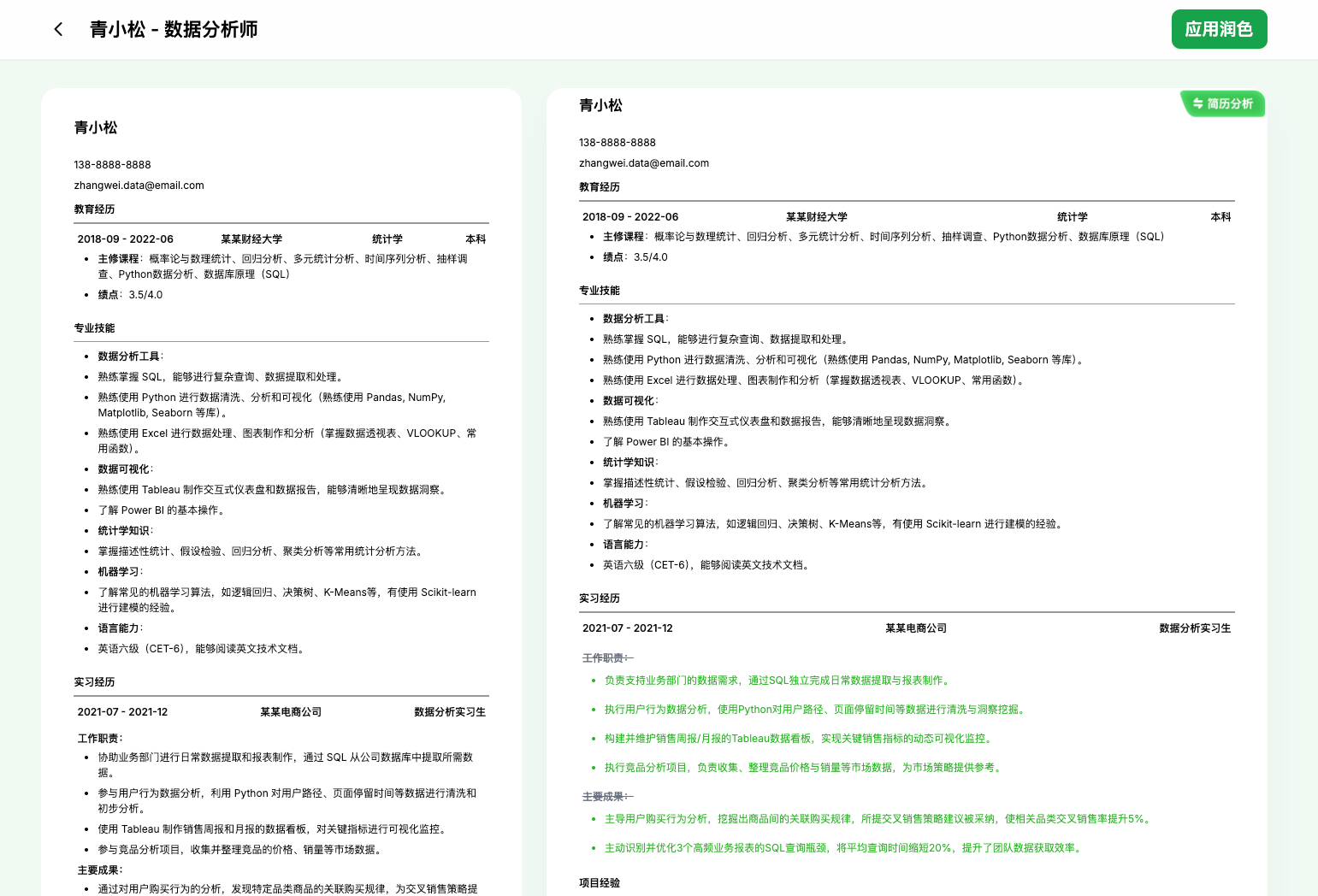Click the 项目经验 heading in the right resume
Viewport: 1318px width, 896px height.
click(x=599, y=883)
